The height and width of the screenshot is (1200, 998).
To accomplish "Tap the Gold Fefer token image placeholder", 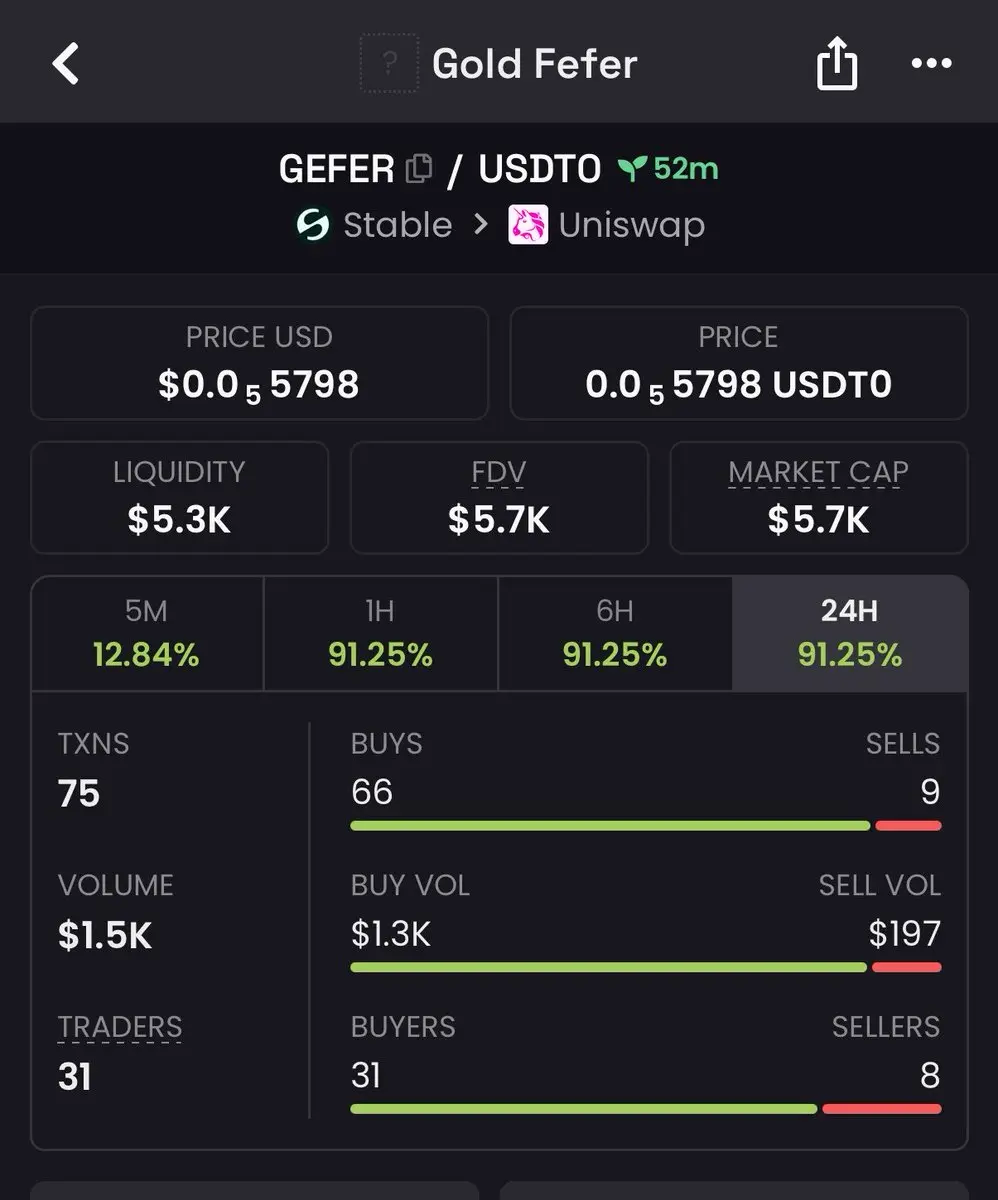I will click(x=390, y=64).
